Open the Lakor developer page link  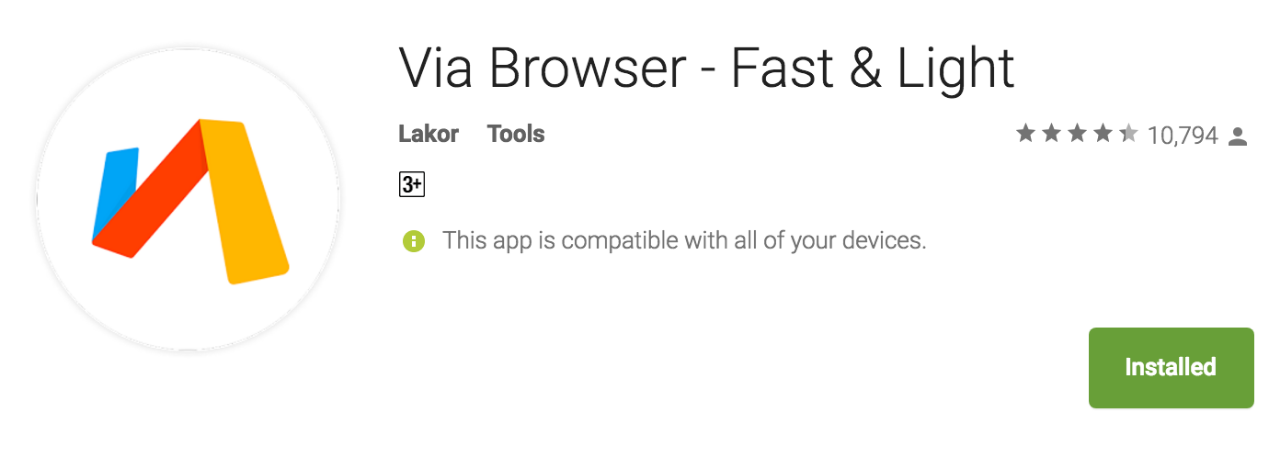pyautogui.click(x=428, y=133)
